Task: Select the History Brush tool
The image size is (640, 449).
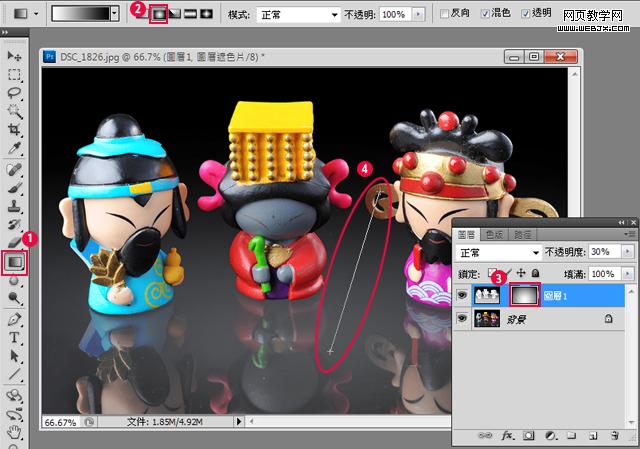Action: (14, 225)
